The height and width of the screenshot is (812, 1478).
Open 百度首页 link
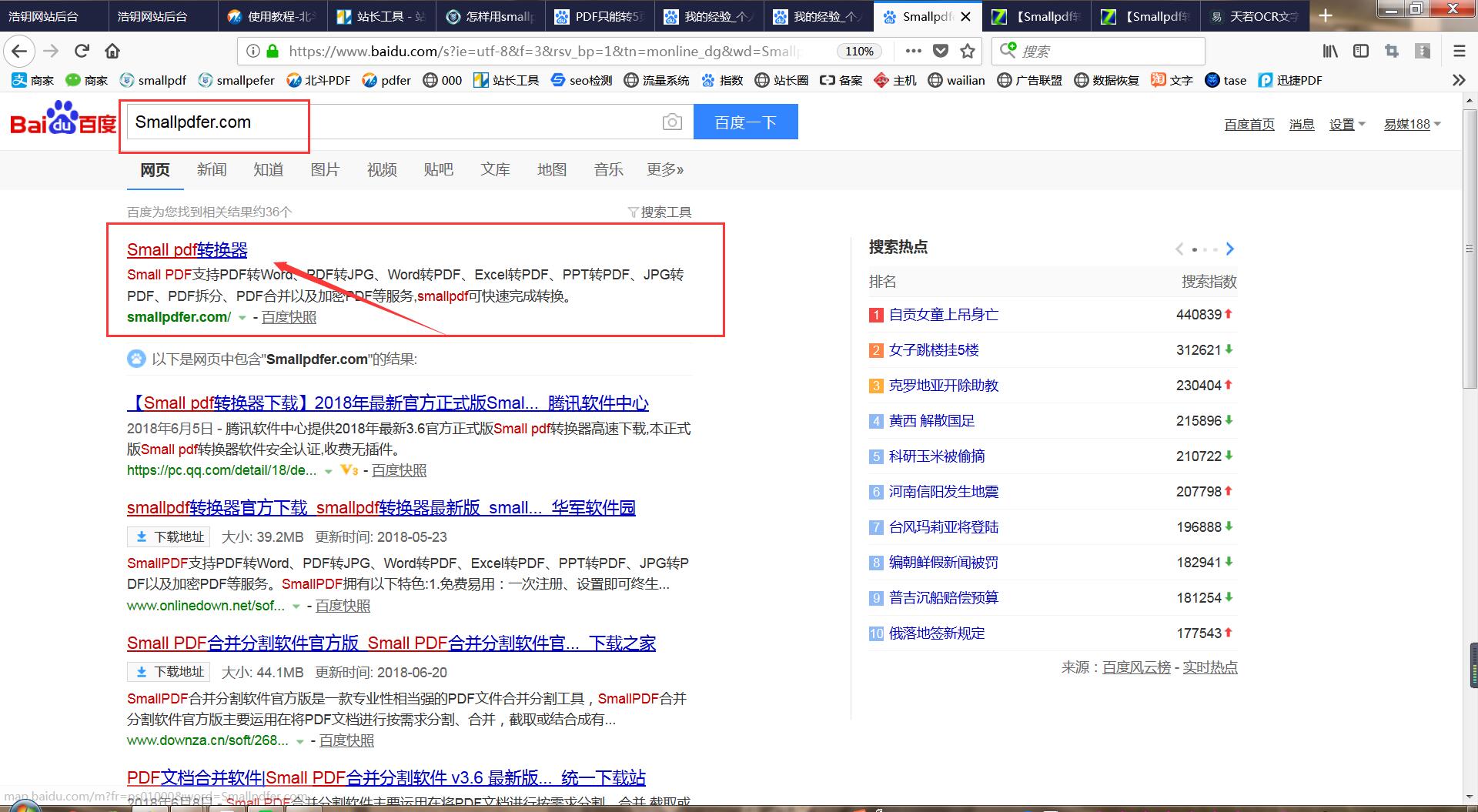(x=1249, y=124)
